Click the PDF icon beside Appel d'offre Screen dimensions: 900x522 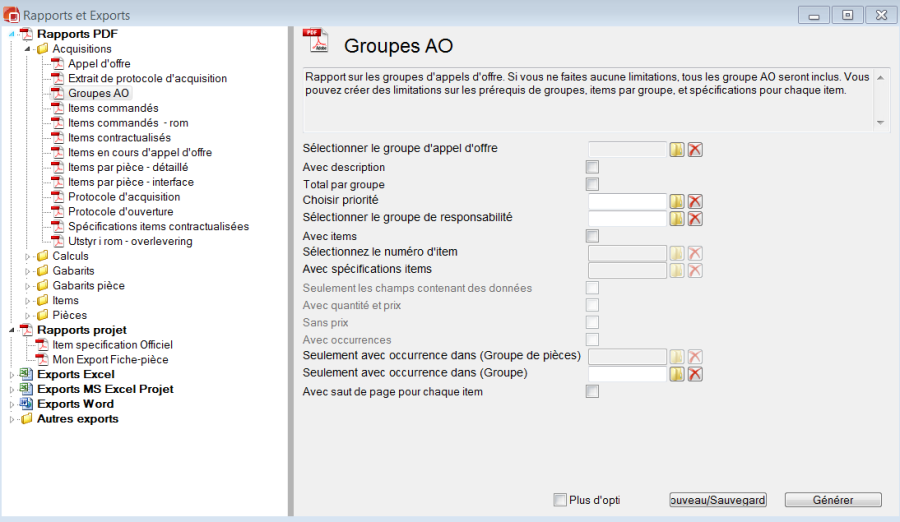click(58, 64)
